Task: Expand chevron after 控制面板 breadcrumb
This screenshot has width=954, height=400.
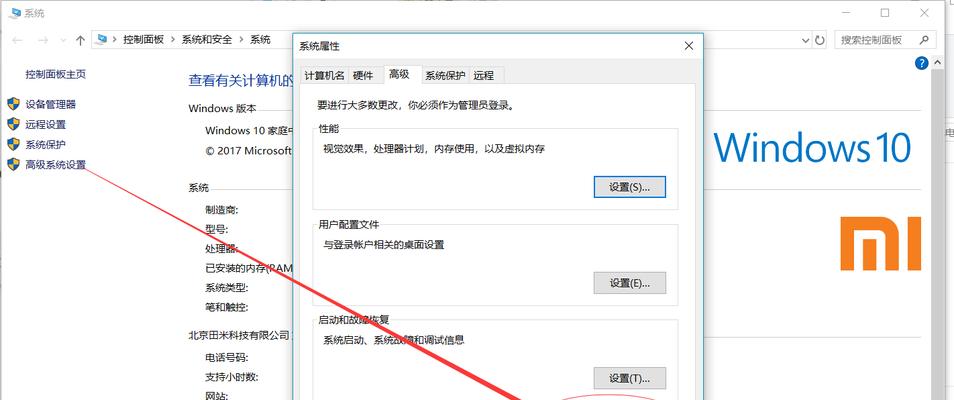Action: 172,40
